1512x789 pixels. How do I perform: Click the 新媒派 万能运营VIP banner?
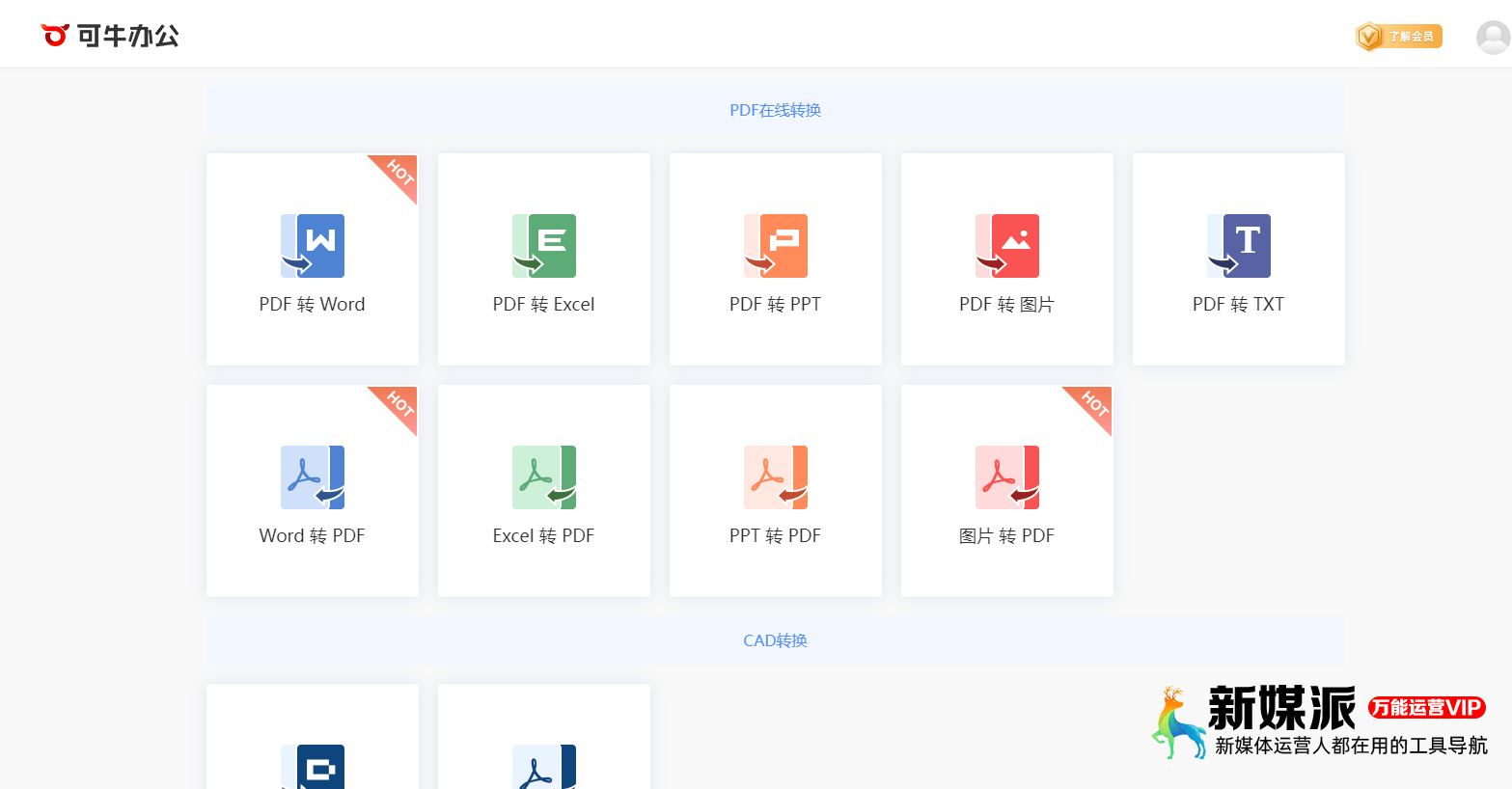1320,722
